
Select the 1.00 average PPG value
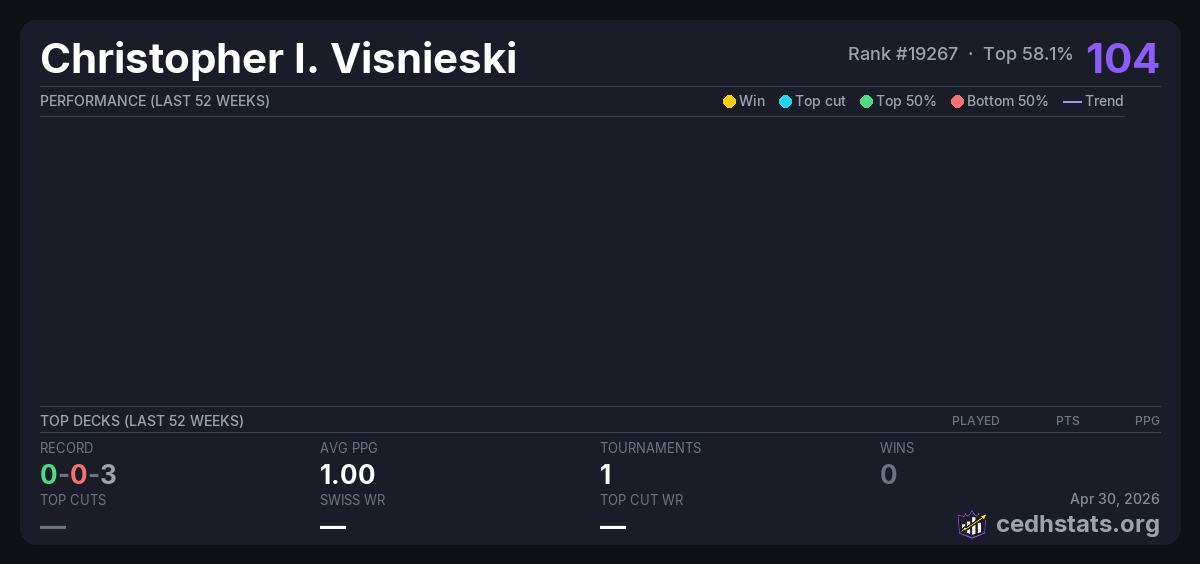347,474
